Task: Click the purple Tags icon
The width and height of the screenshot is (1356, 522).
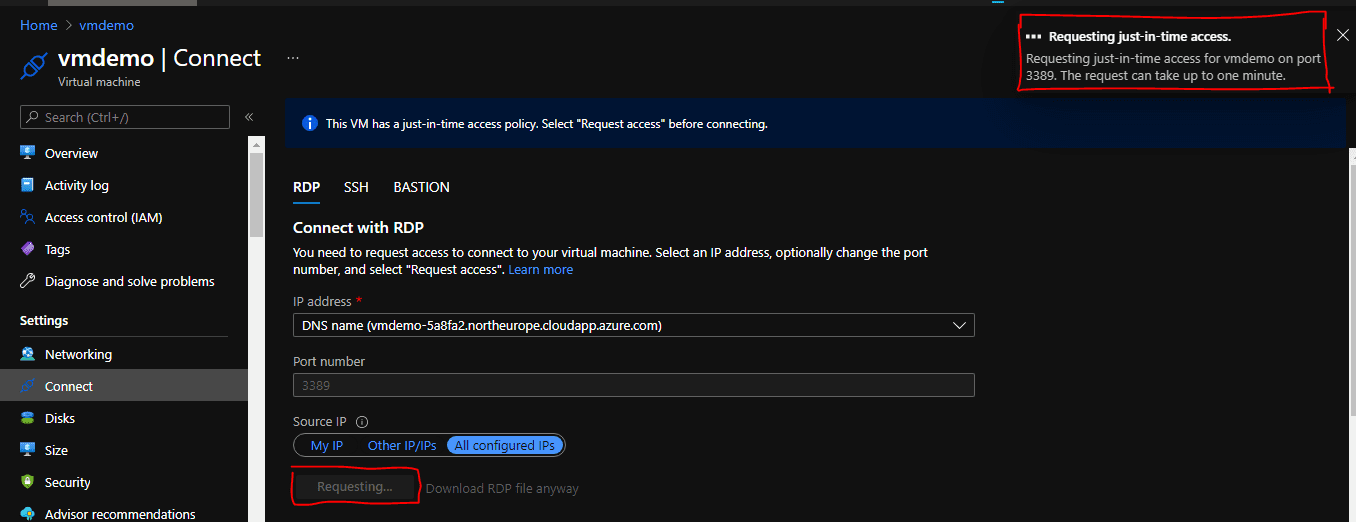Action: (28, 249)
